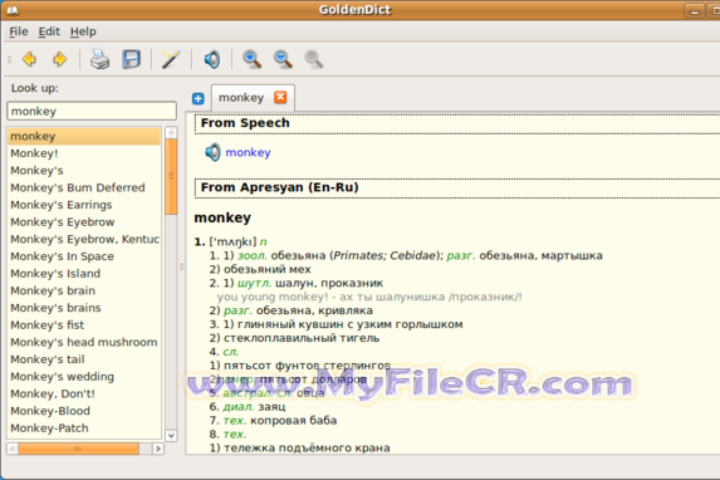
Task: Select "Monkey's Island" entry
Action: [84, 273]
